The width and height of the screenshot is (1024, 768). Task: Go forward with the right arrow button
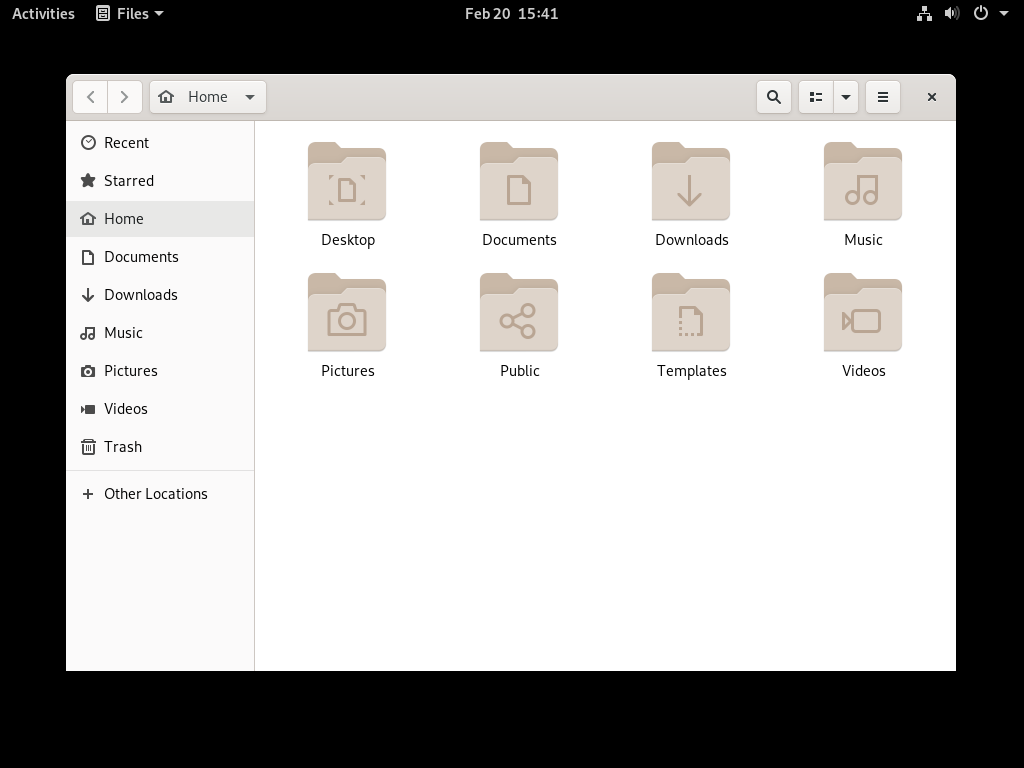coord(124,97)
